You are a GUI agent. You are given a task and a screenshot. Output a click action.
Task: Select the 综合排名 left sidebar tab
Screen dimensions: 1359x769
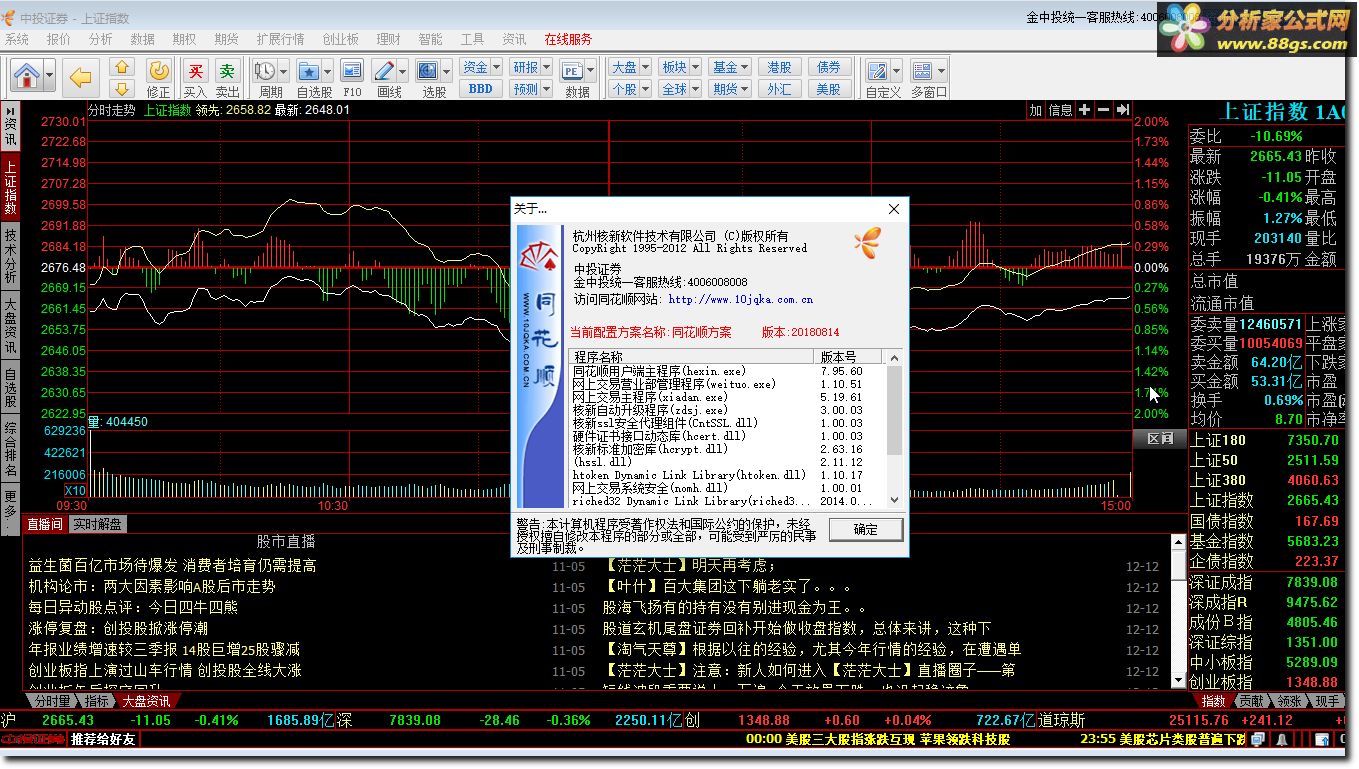(10, 450)
